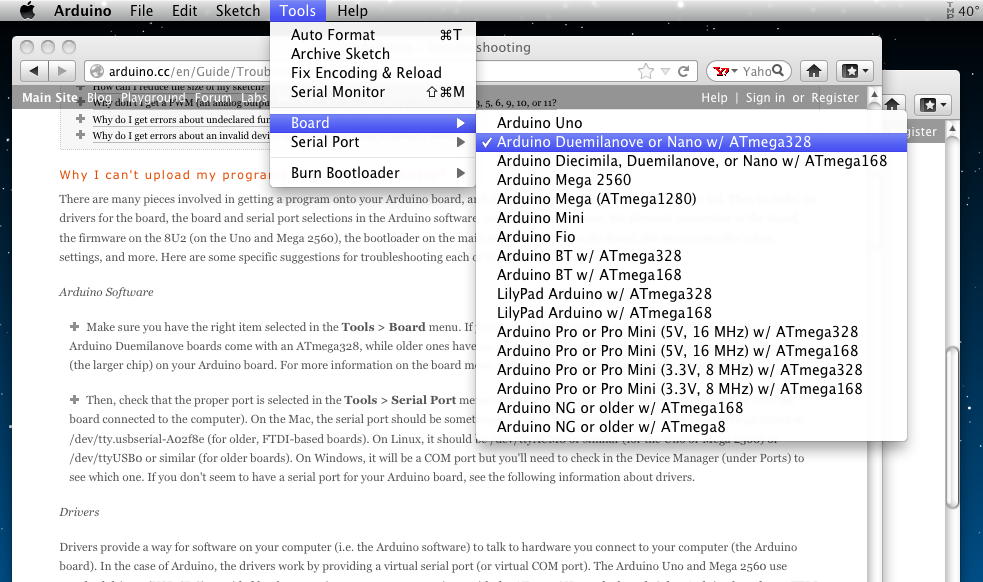Go forward with the browser forward arrow
Viewport: 983px width, 582px height.
click(x=61, y=71)
